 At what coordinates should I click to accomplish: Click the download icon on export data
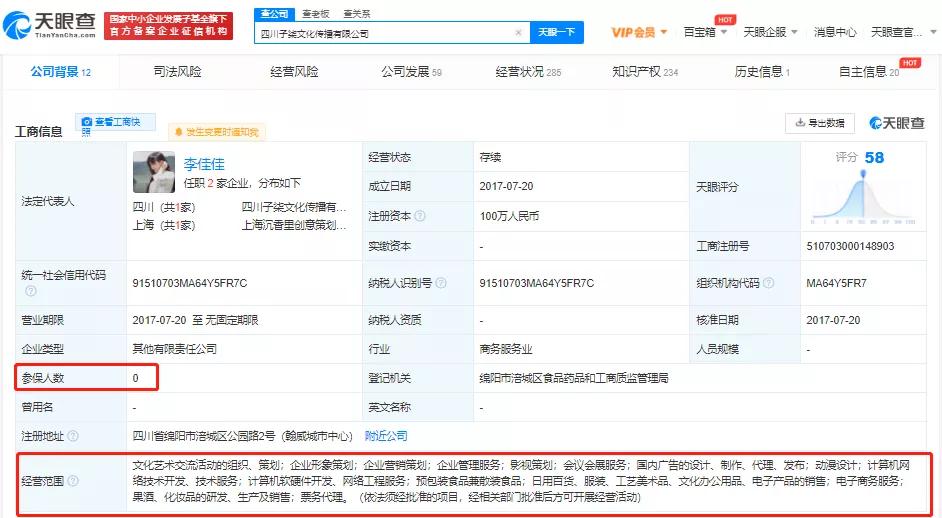click(x=800, y=123)
